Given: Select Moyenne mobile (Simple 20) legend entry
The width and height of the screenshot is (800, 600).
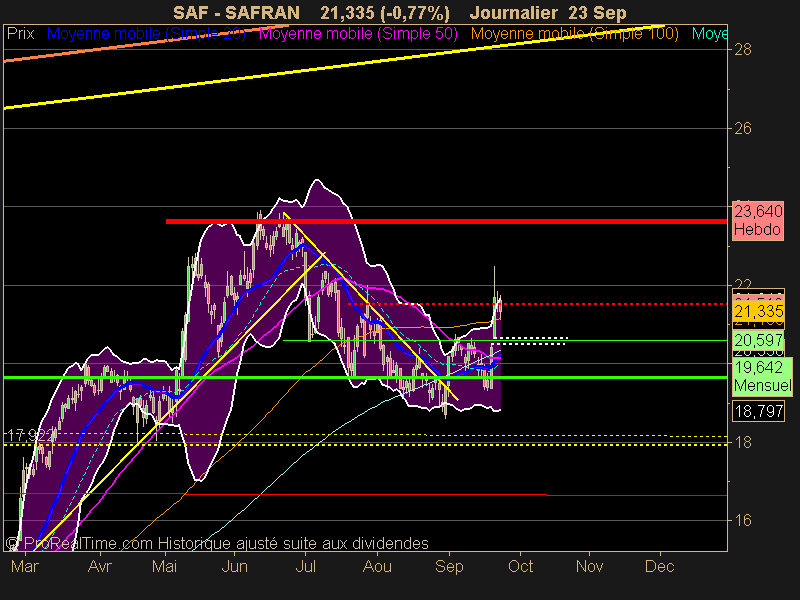Looking at the screenshot, I should click(146, 34).
